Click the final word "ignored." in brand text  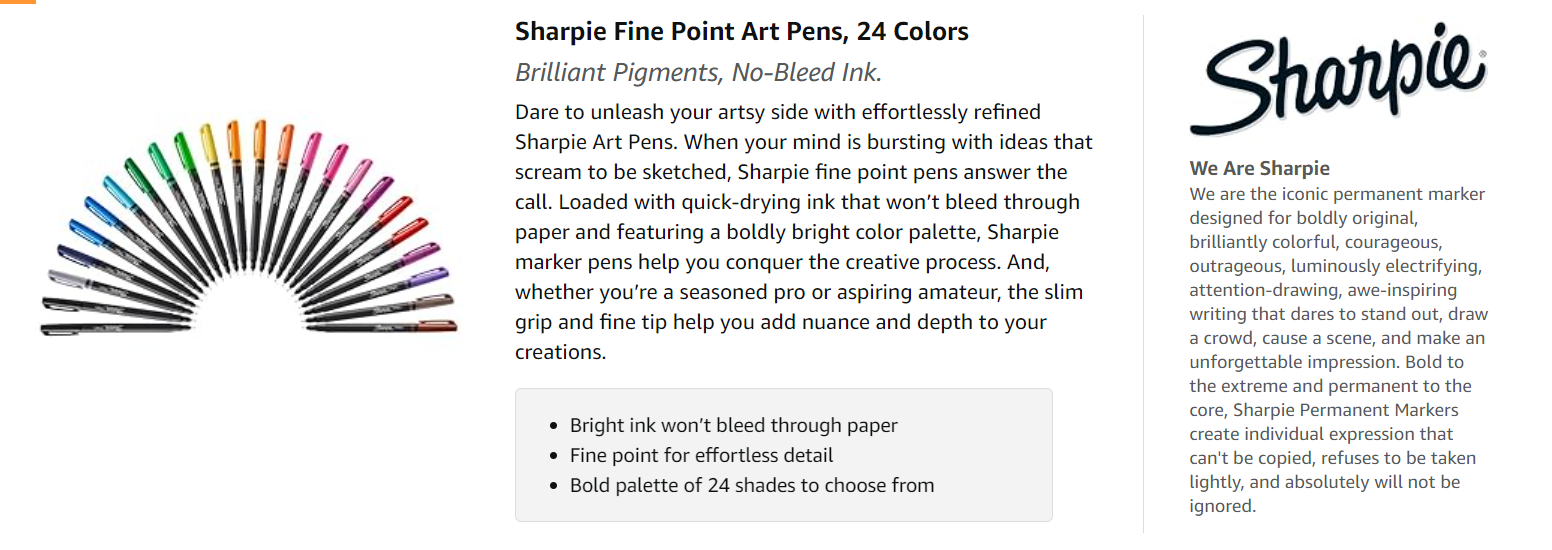[1221, 506]
